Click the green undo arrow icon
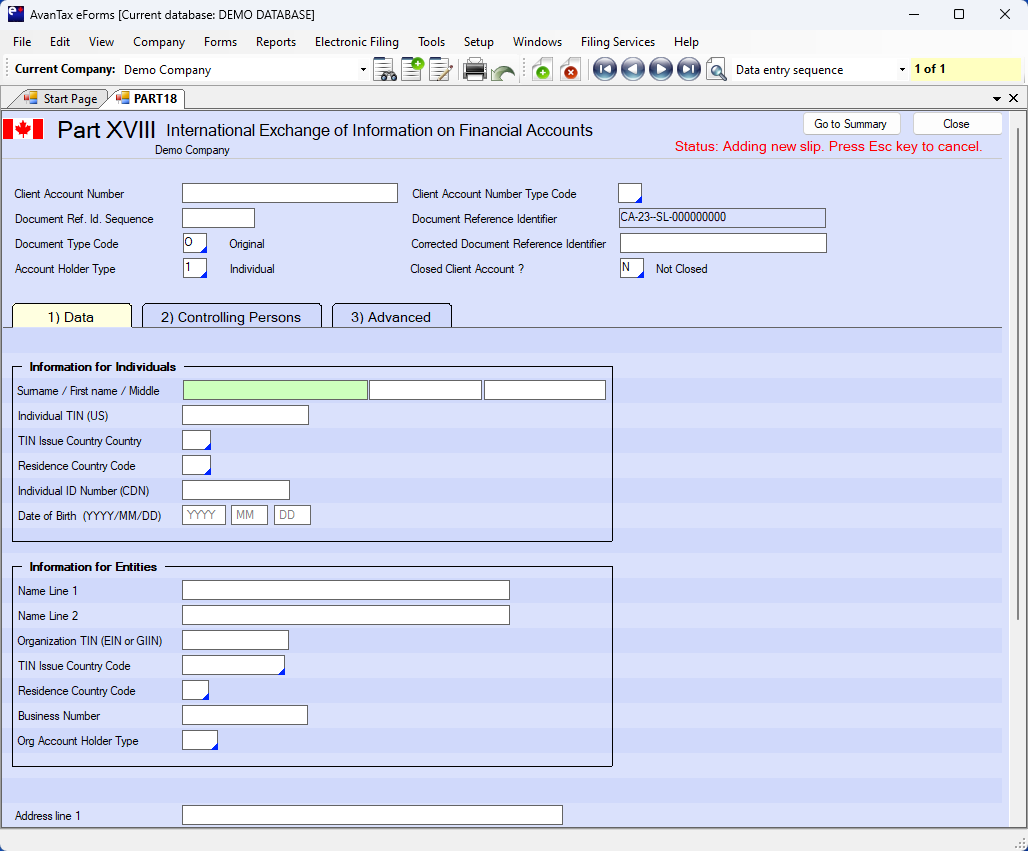The height and width of the screenshot is (851, 1028). click(x=503, y=71)
